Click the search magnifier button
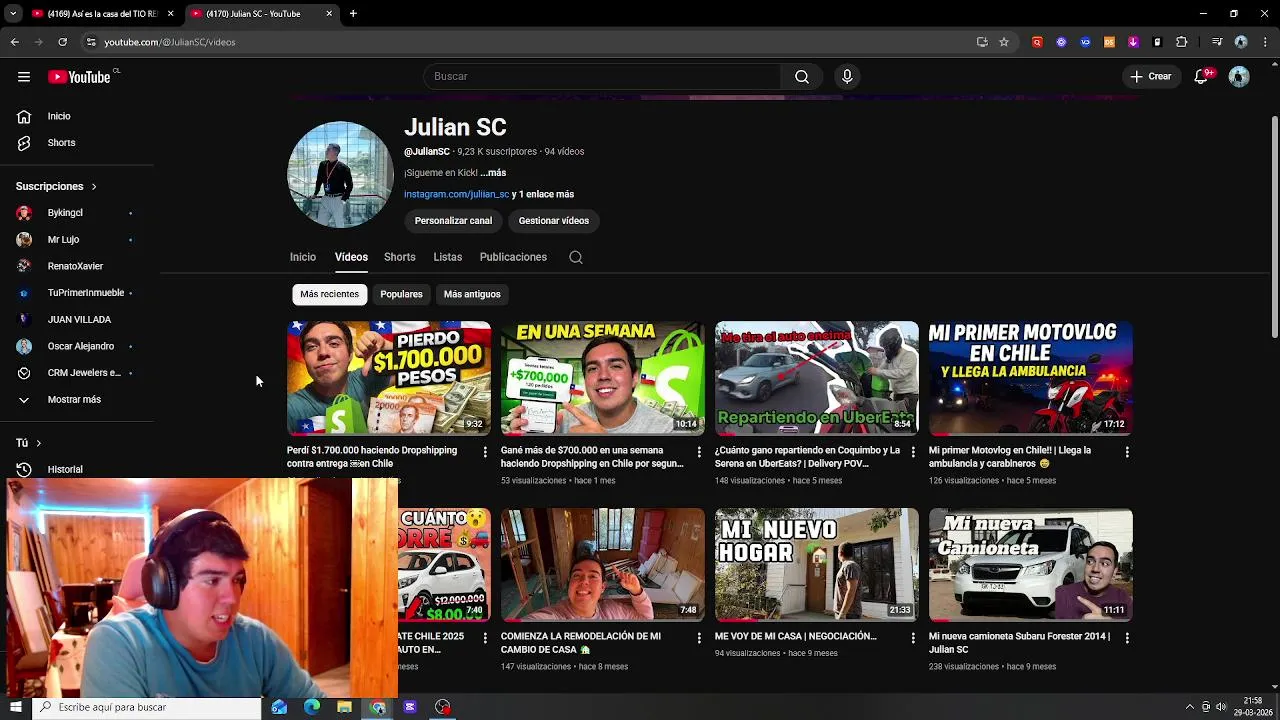The width and height of the screenshot is (1280, 720). [x=802, y=77]
